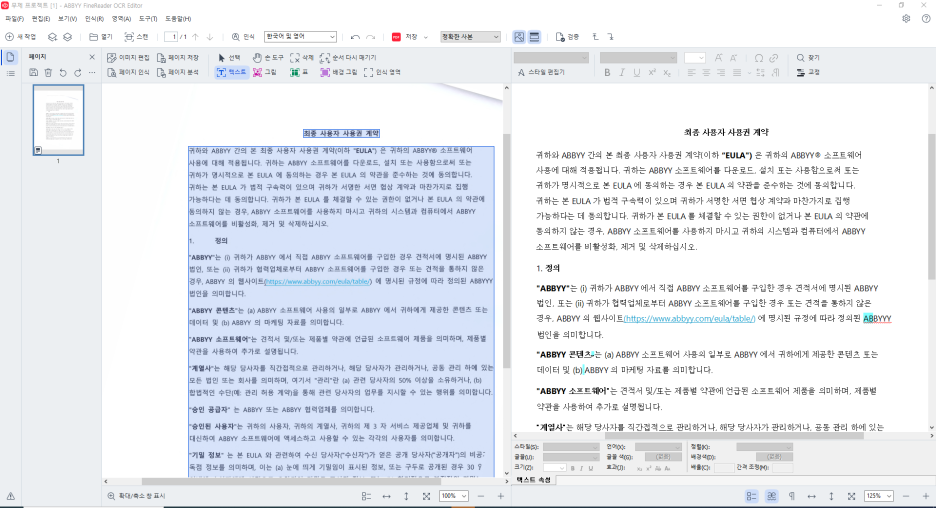936x508 pixels.
Task: Rotate page right in Pages panel
Action: pyautogui.click(x=78, y=73)
